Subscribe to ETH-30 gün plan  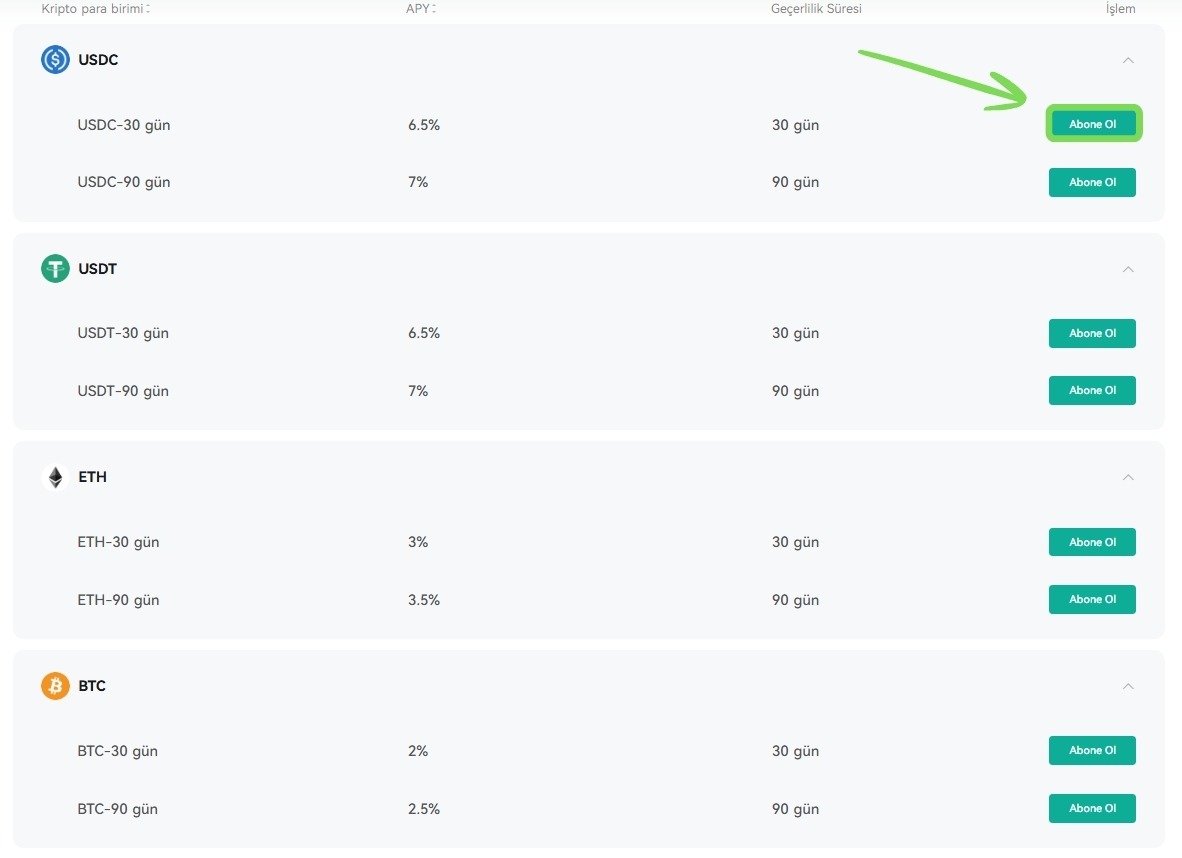pos(1092,542)
